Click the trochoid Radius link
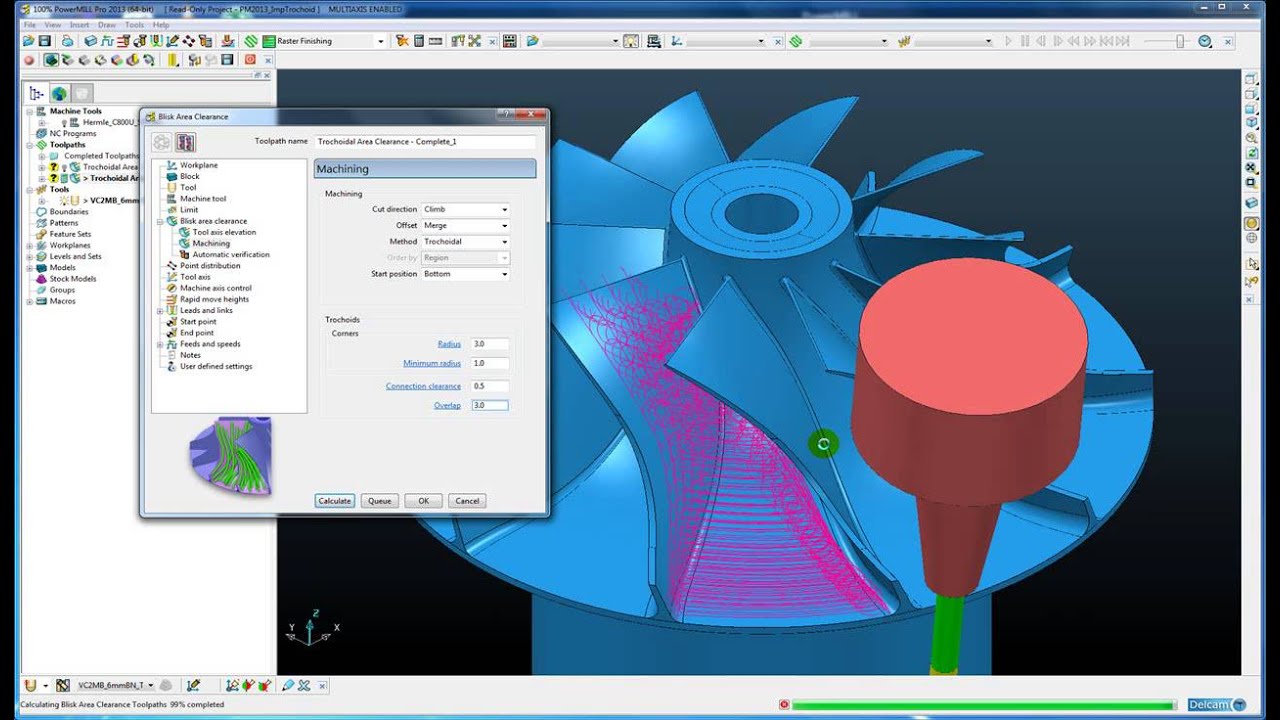Viewport: 1280px width, 720px height. tap(449, 344)
